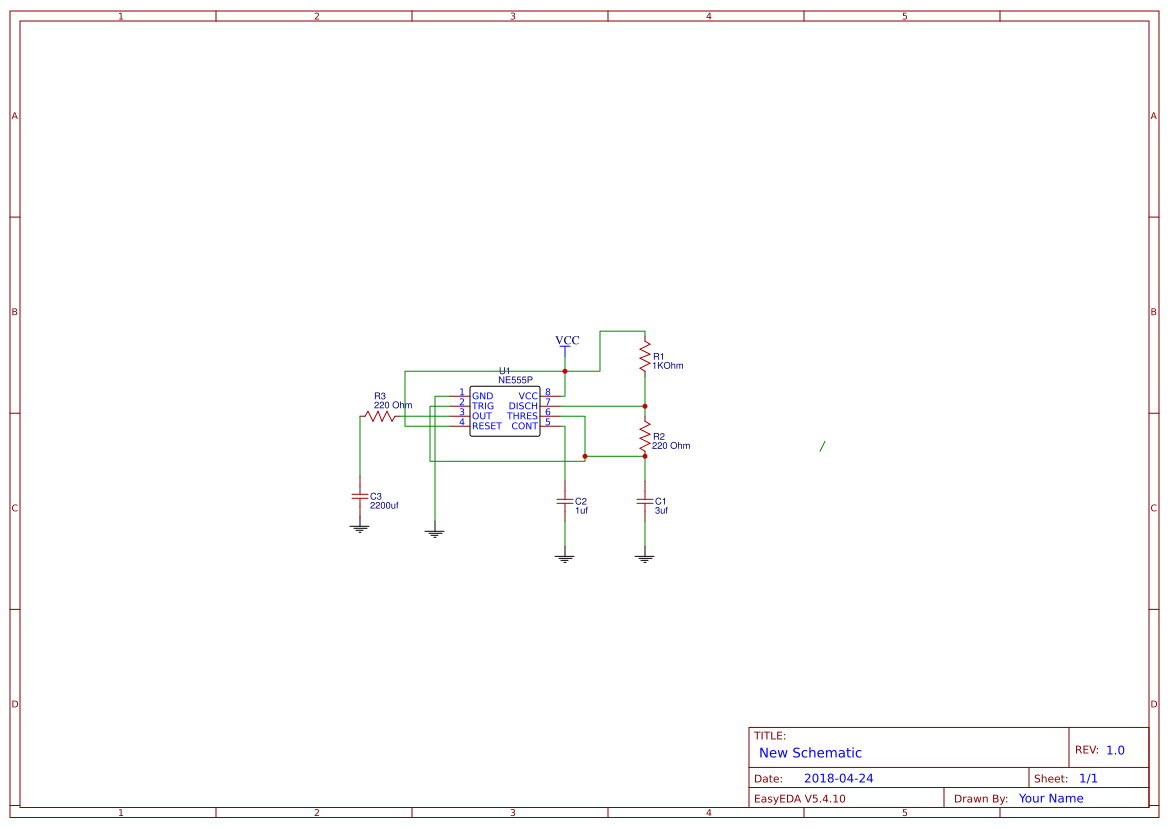The width and height of the screenshot is (1169, 828).
Task: Select the R3 resistor symbol
Action: coord(380,417)
